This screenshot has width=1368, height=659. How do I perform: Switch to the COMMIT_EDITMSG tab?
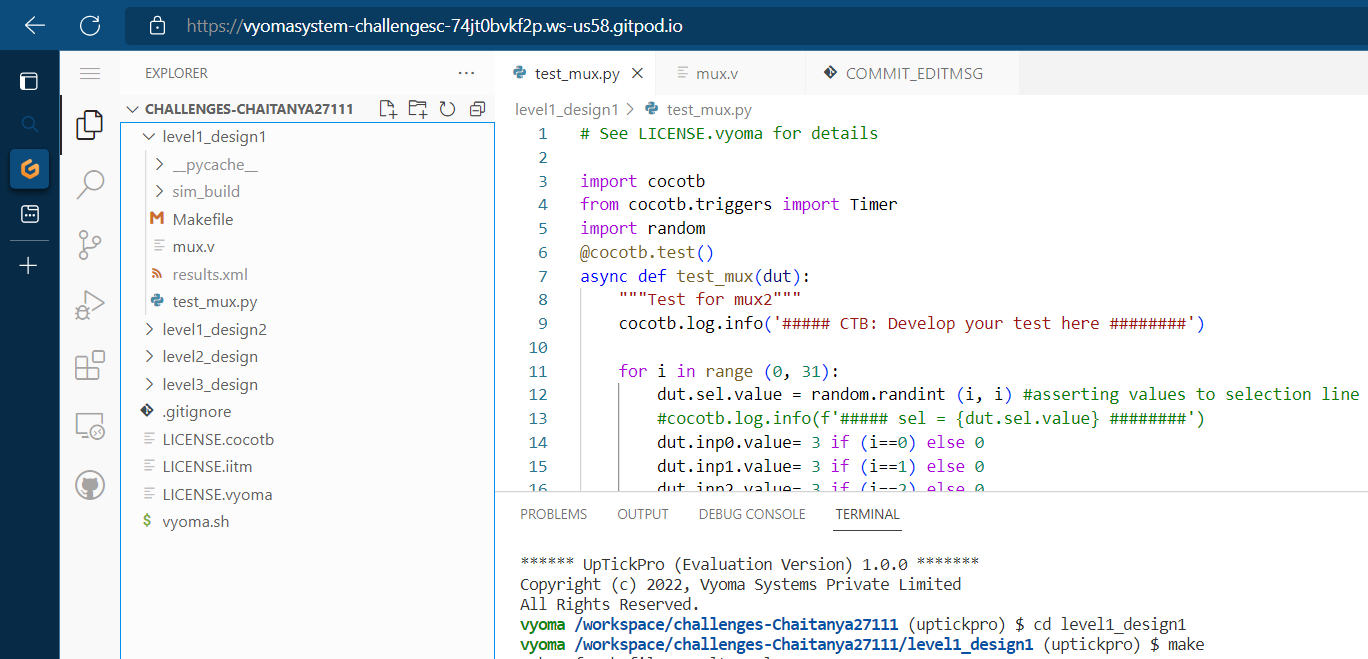[x=912, y=73]
